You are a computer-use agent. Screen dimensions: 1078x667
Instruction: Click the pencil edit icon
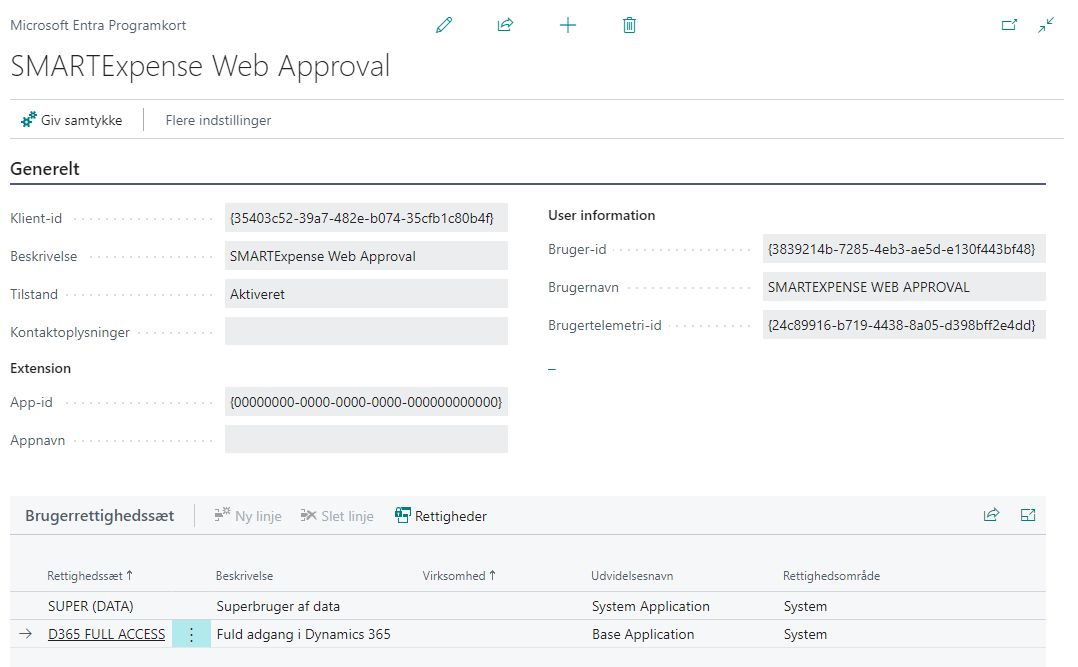pyautogui.click(x=444, y=25)
